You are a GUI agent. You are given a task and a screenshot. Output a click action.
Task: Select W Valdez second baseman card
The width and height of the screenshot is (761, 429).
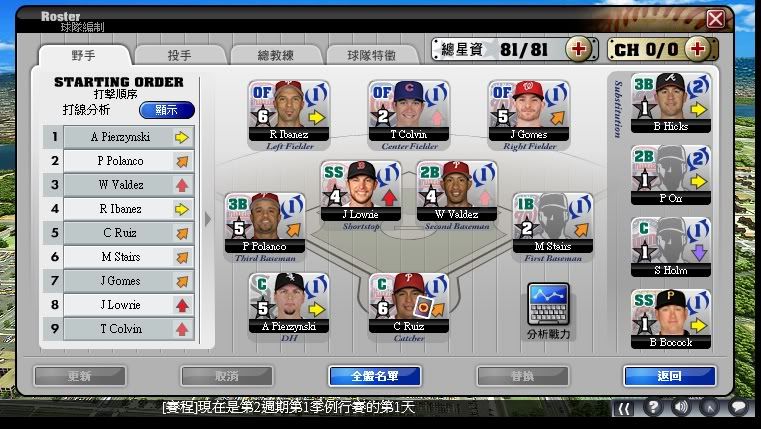(457, 191)
